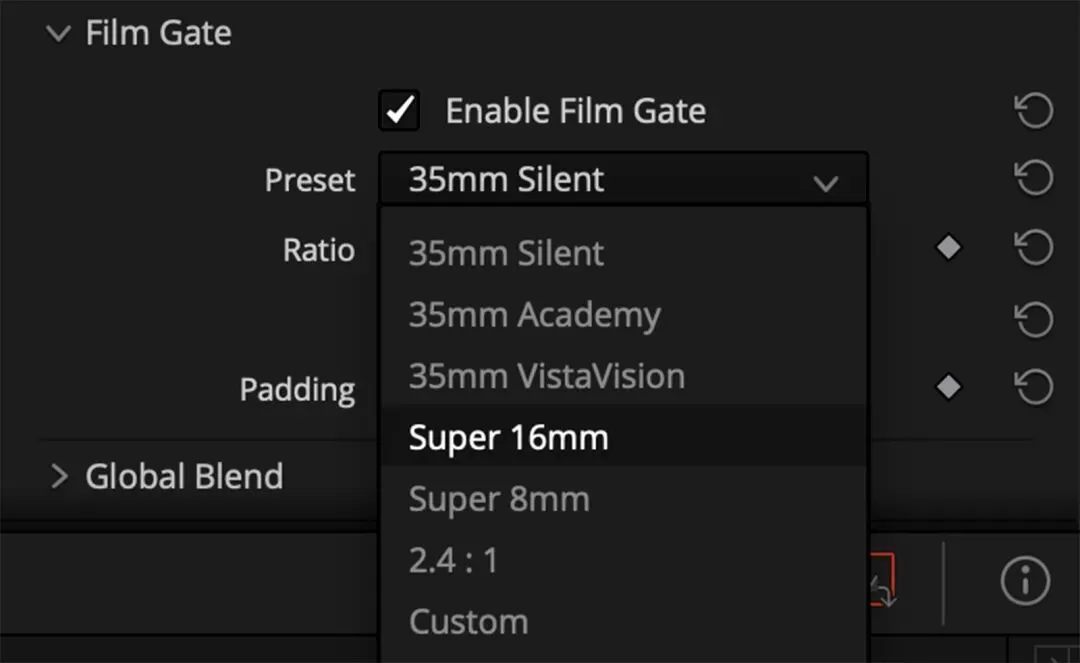Select the Super 16mm preset
The height and width of the screenshot is (663, 1080).
point(508,437)
